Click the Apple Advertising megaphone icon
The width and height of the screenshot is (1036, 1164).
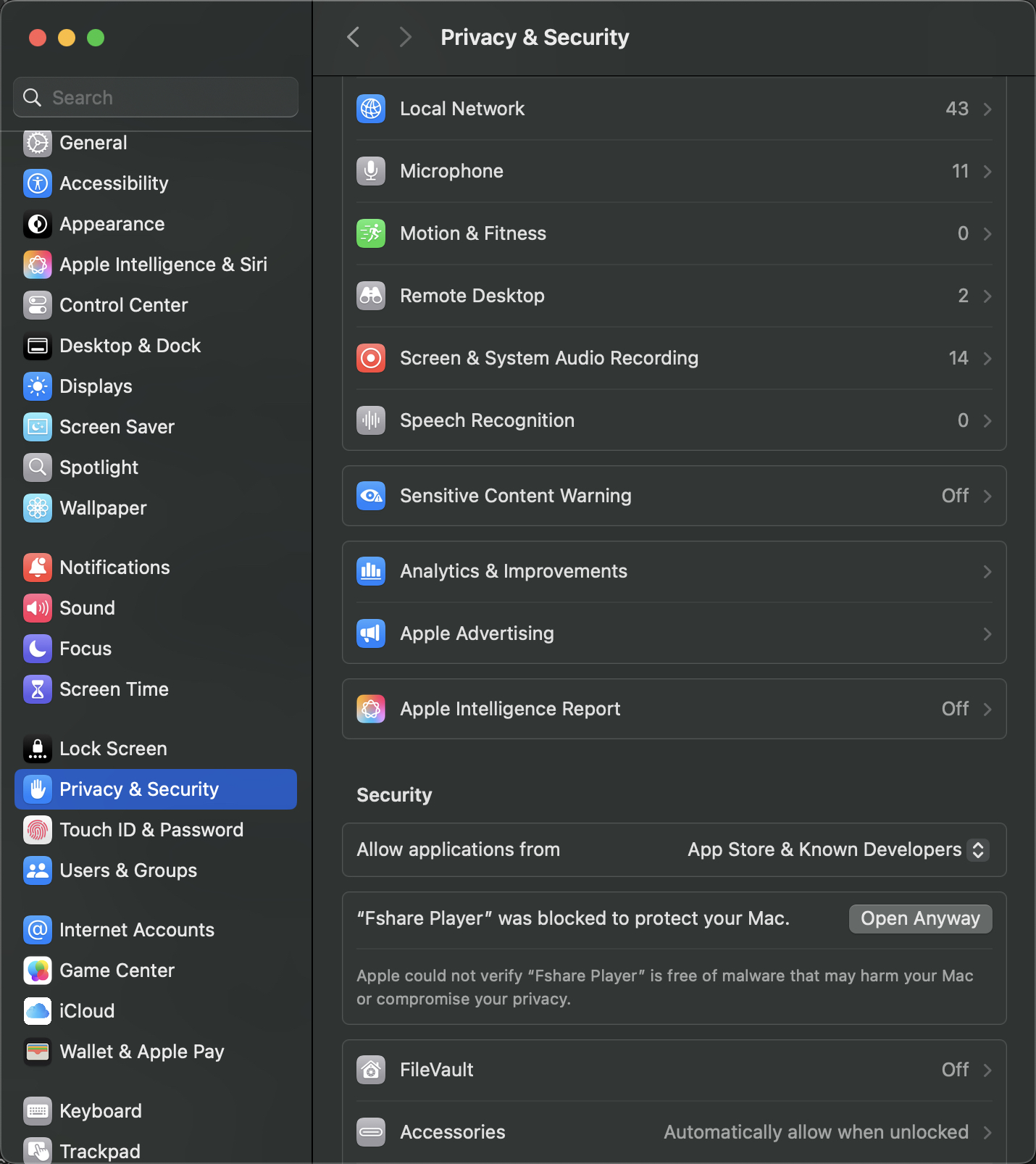pos(371,633)
